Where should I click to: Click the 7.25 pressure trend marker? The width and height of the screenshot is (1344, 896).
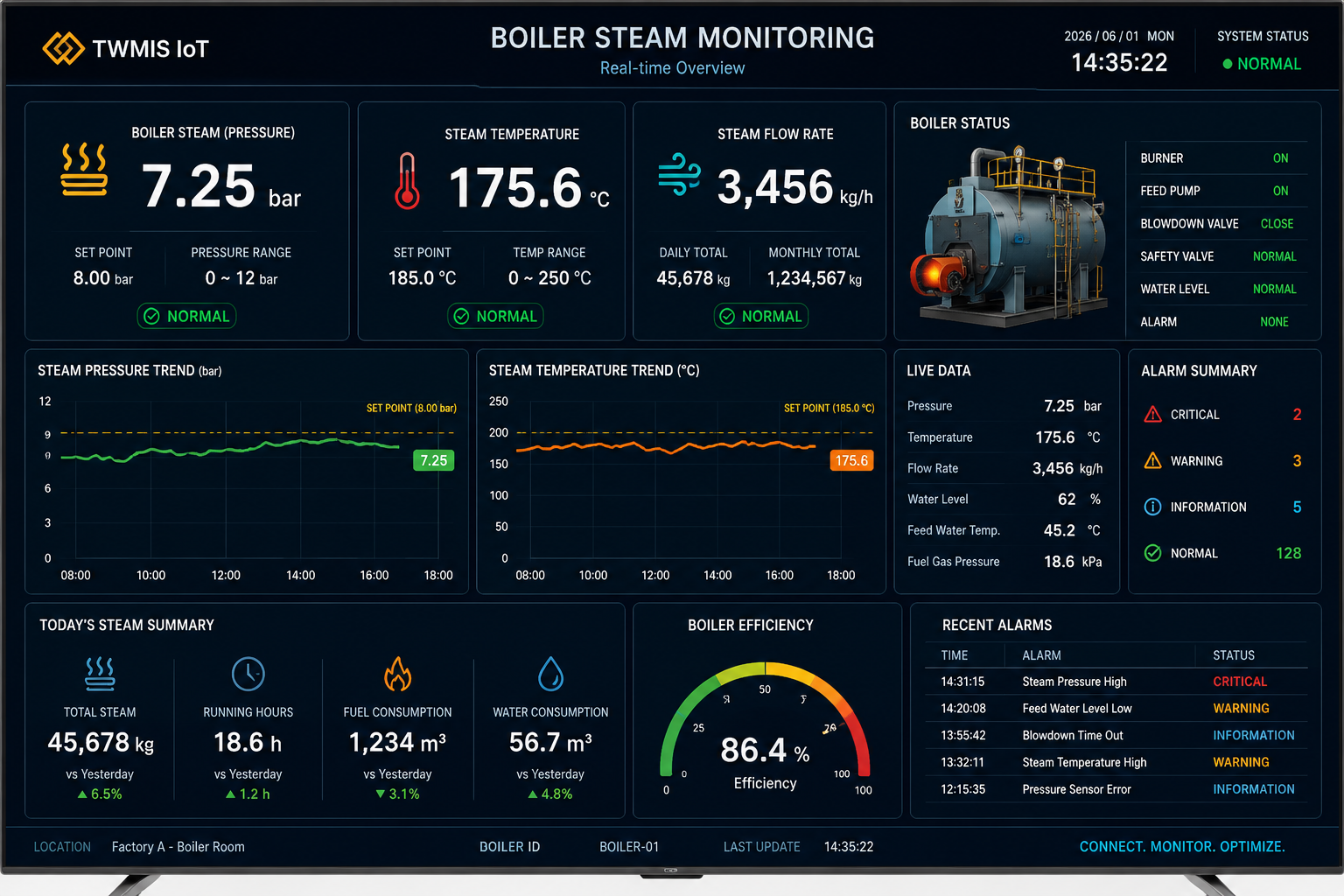[x=433, y=460]
